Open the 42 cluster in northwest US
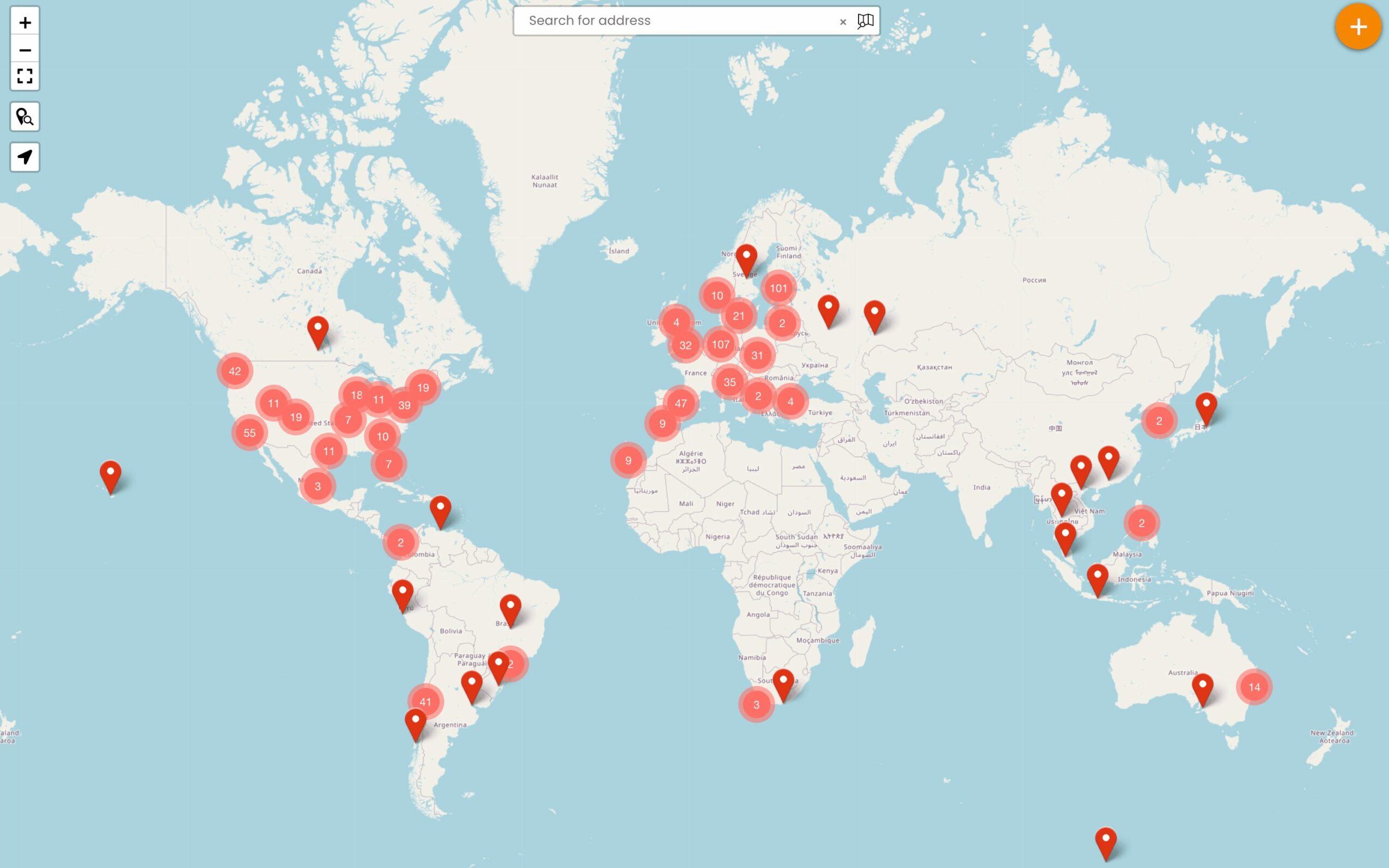1389x868 pixels. pyautogui.click(x=235, y=371)
